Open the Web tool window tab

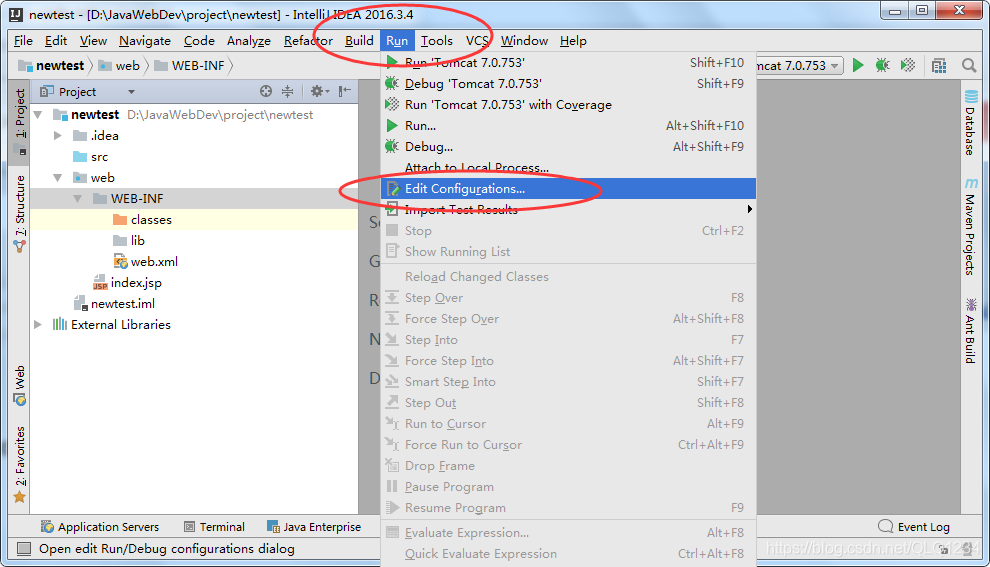(20, 385)
